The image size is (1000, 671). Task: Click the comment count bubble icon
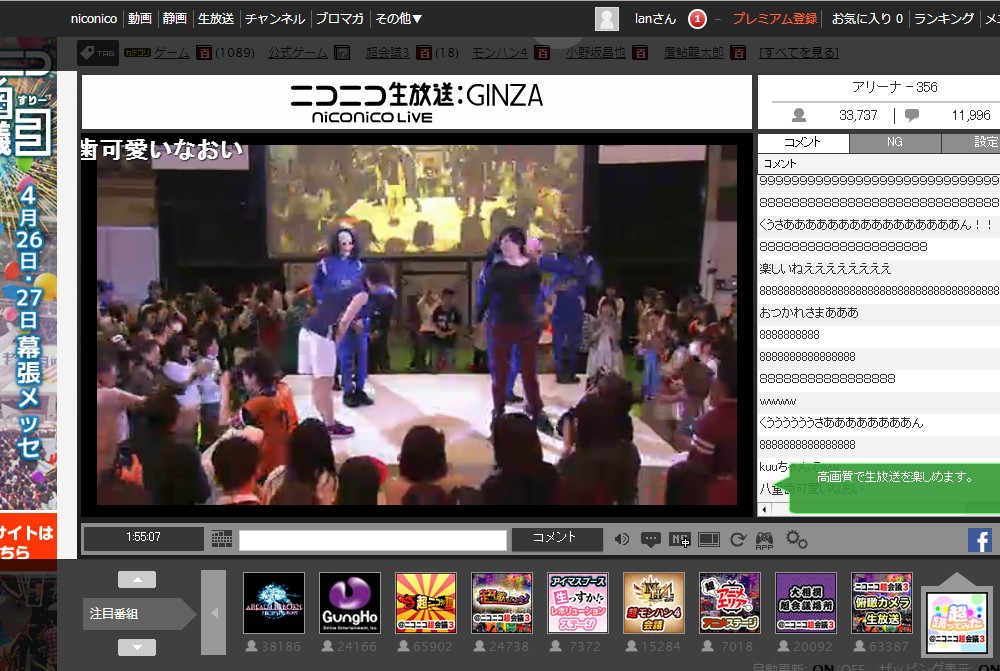pyautogui.click(x=912, y=115)
